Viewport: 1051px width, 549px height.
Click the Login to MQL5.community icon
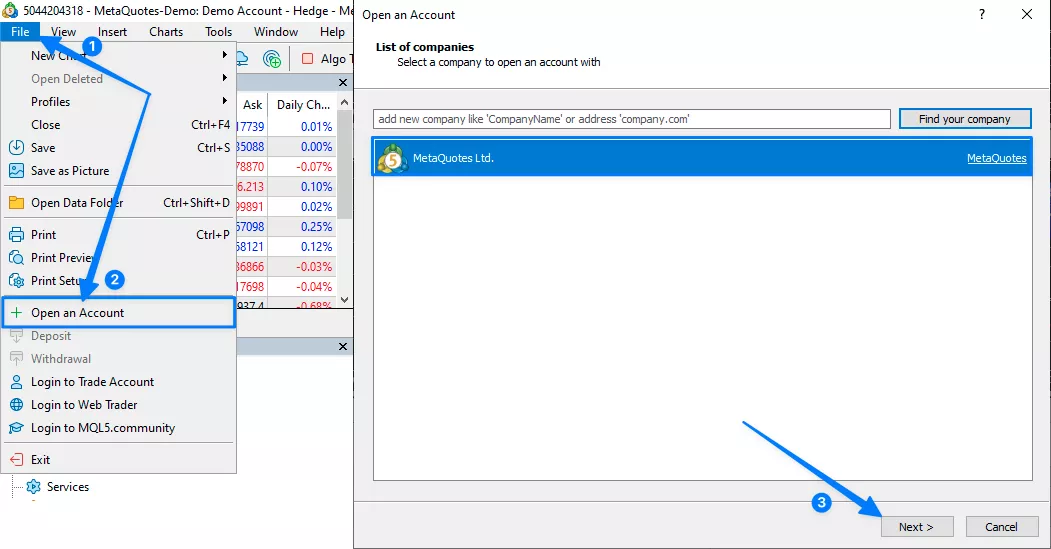click(16, 428)
